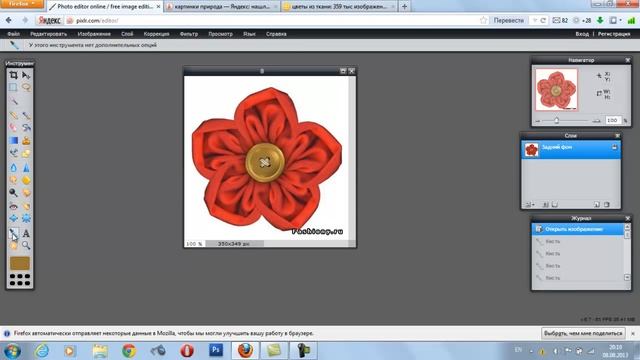The width and height of the screenshot is (640, 360).
Task: Select the Eraser tool
Action: tap(13, 128)
